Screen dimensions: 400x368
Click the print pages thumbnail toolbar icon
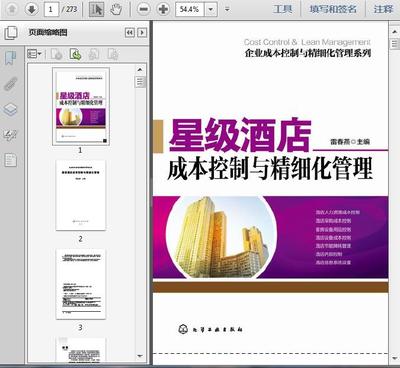[x=94, y=54]
